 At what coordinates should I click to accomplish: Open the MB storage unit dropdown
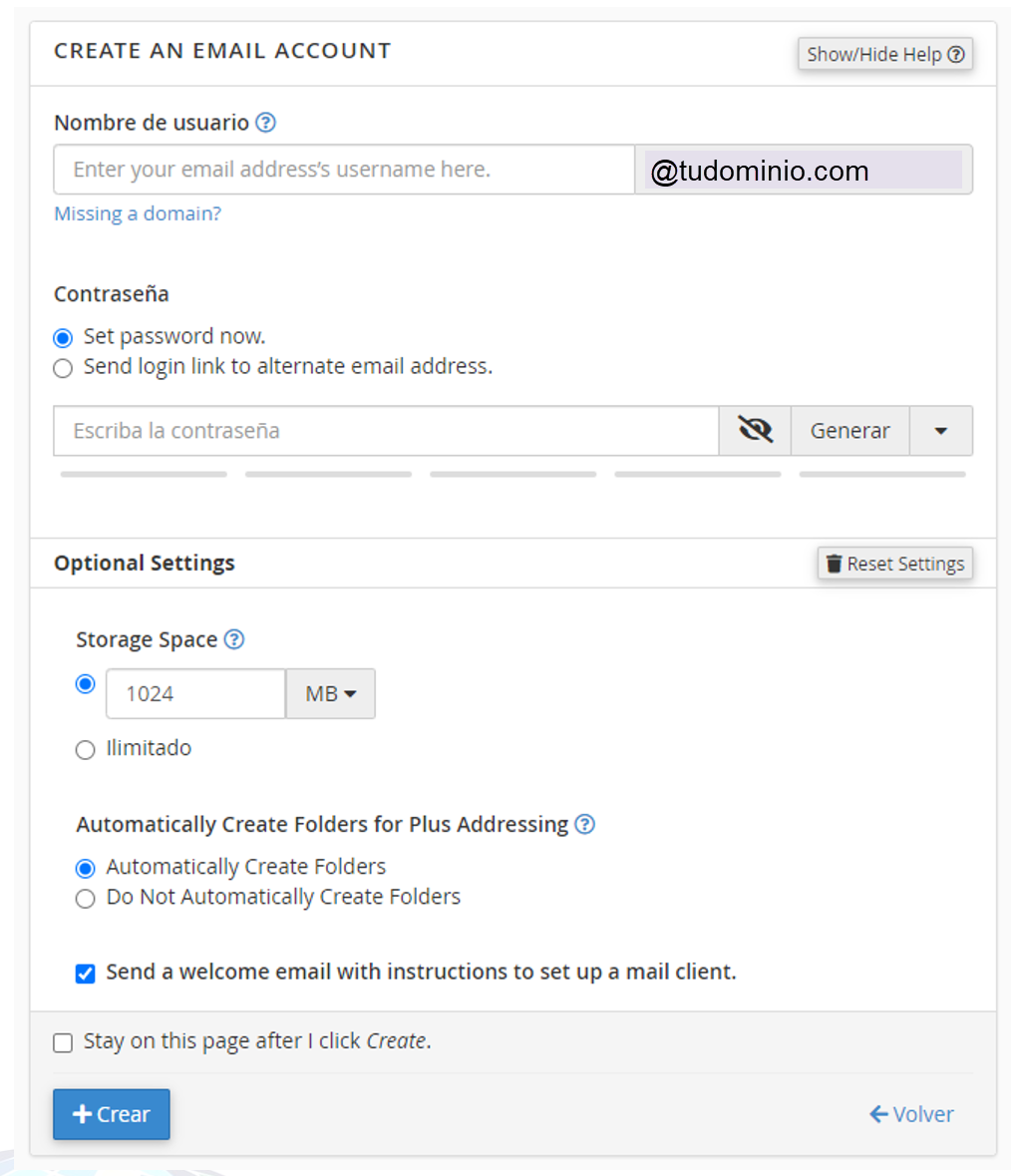pos(330,694)
